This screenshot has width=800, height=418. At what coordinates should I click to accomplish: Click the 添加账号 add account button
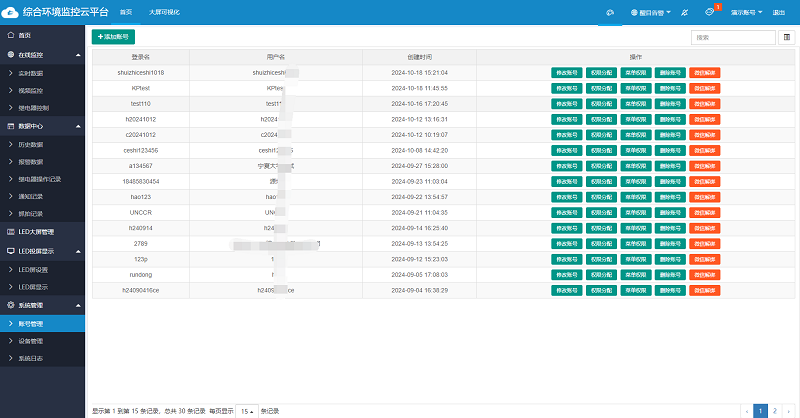point(113,36)
